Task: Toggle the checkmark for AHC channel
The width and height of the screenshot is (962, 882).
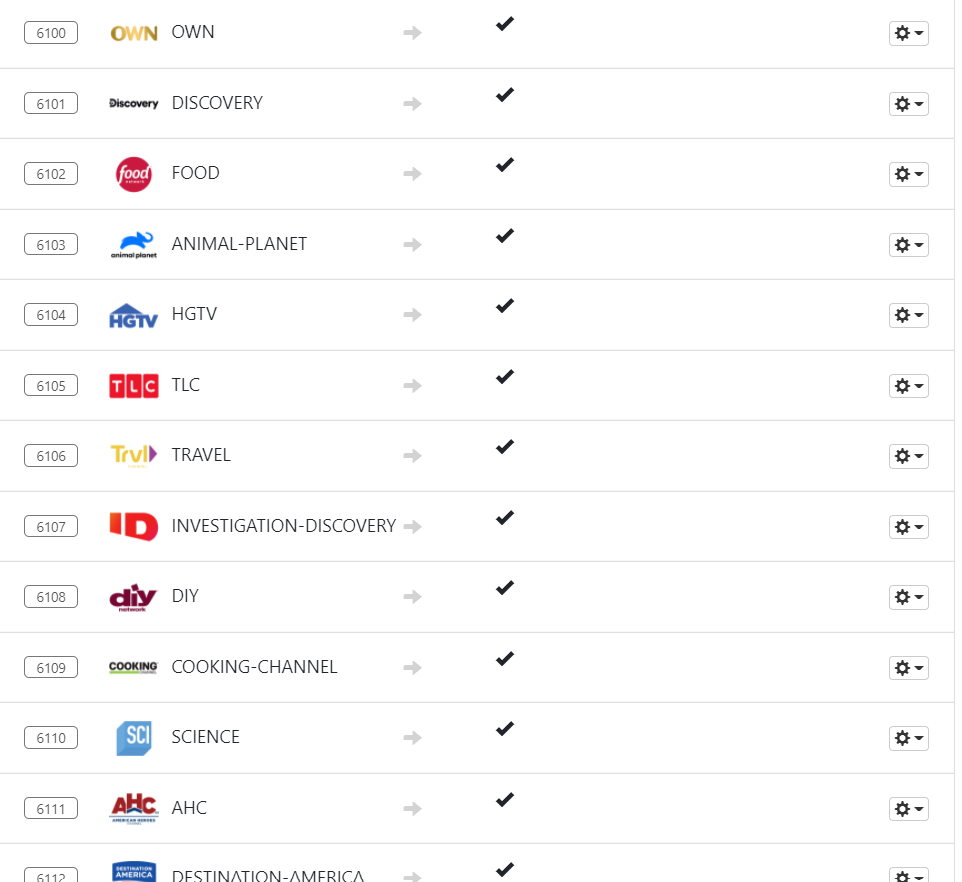Action: [505, 799]
